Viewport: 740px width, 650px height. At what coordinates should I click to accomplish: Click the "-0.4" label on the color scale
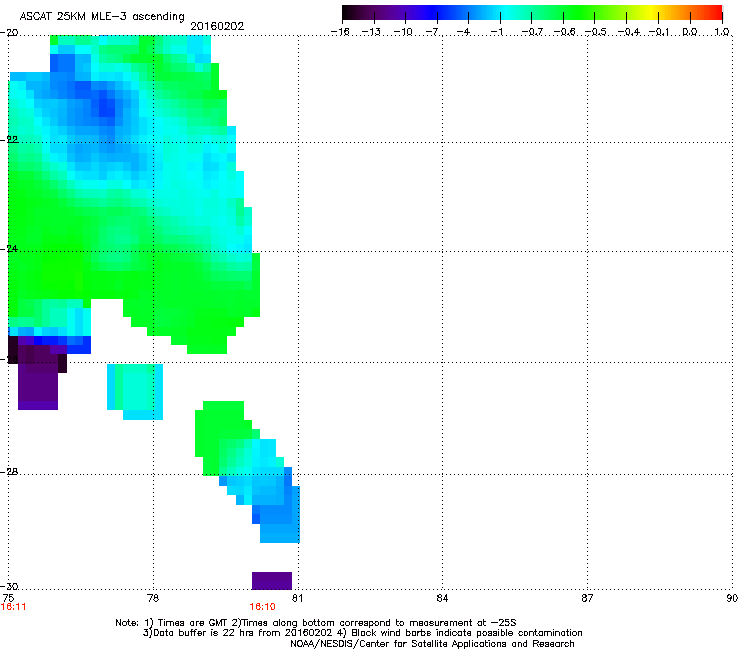(629, 32)
